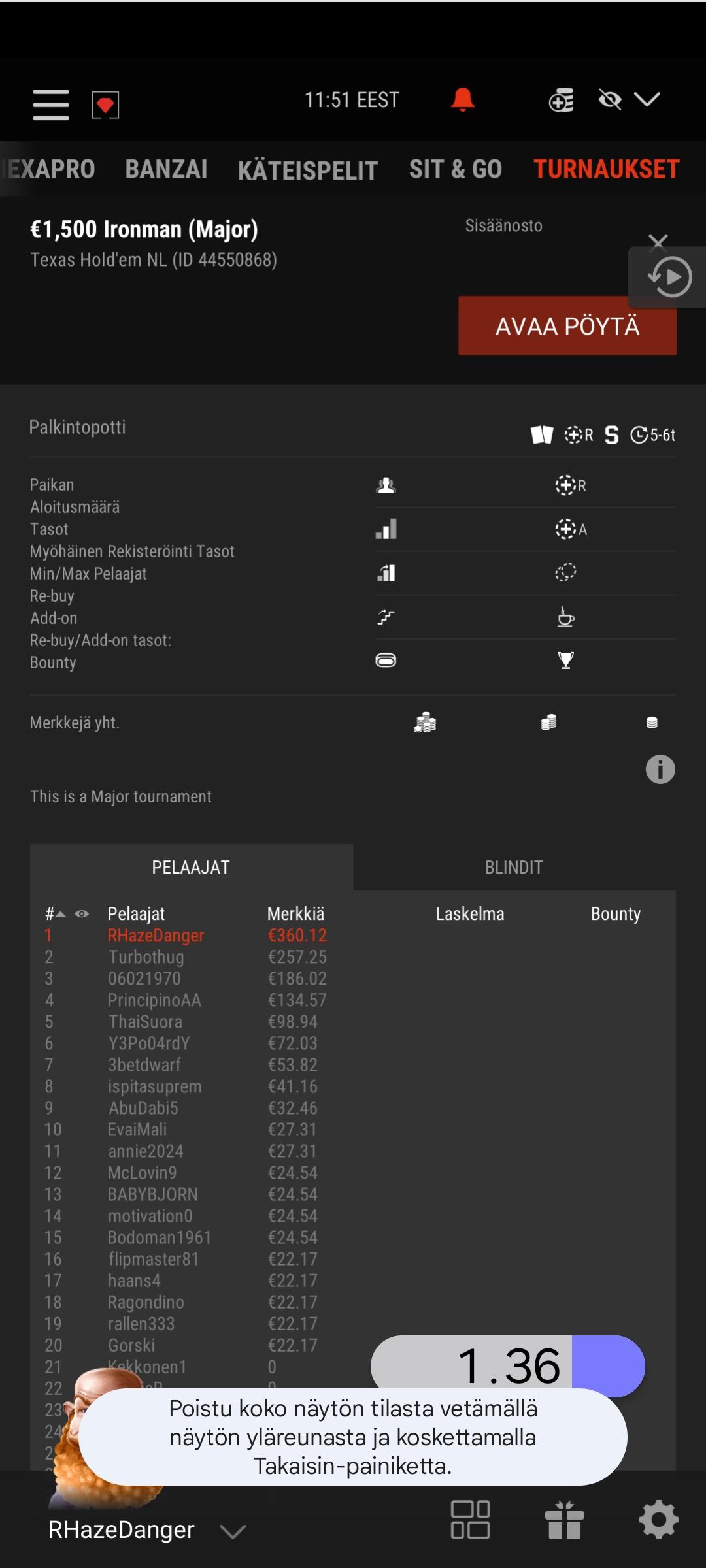Open the hamburger main menu
The image size is (706, 1568).
[51, 105]
